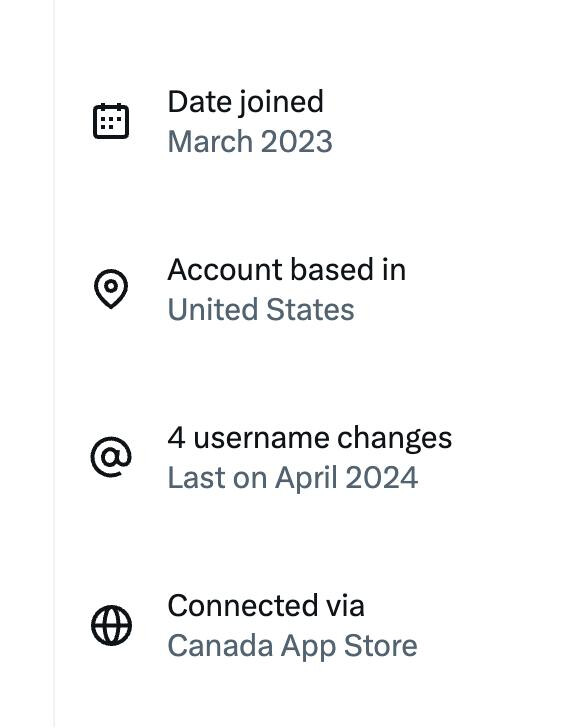Select the "Connected via" heading
This screenshot has width=568, height=728.
pyautogui.click(x=266, y=606)
